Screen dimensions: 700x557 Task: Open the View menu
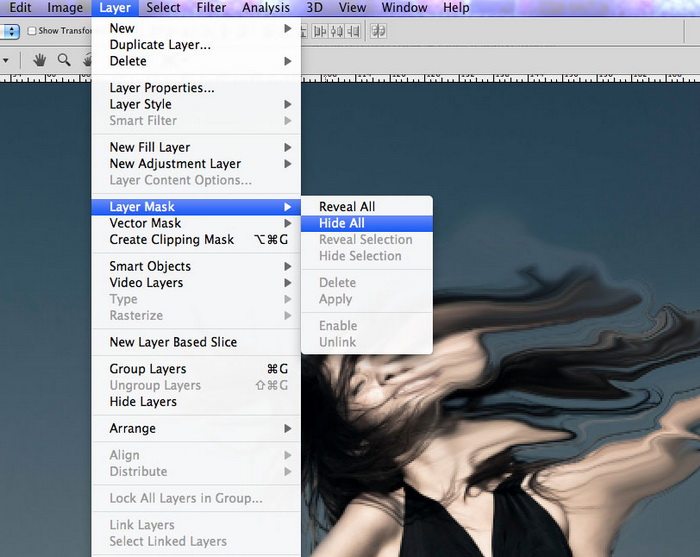352,8
